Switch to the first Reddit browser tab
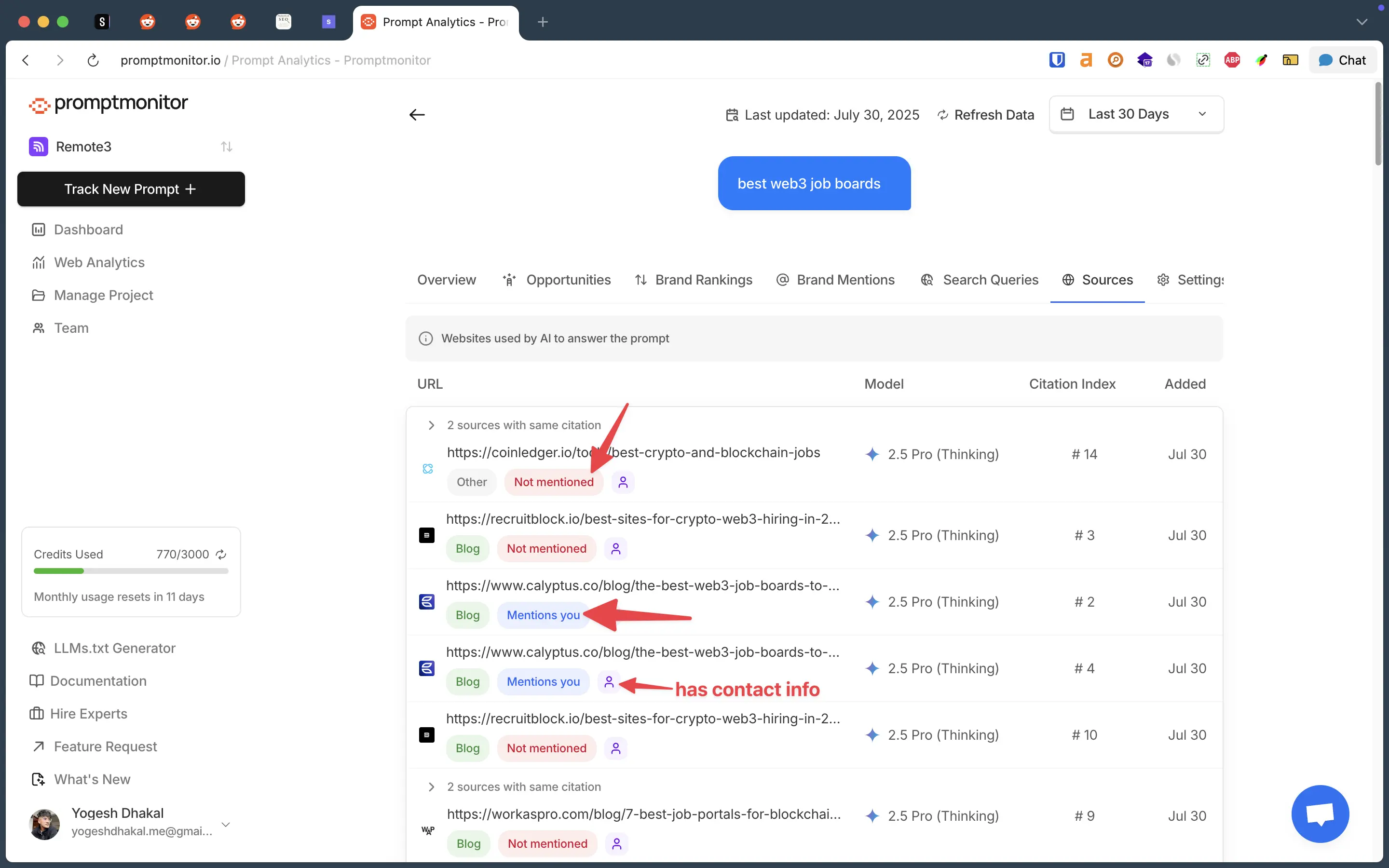The width and height of the screenshot is (1389, 868). pyautogui.click(x=148, y=22)
